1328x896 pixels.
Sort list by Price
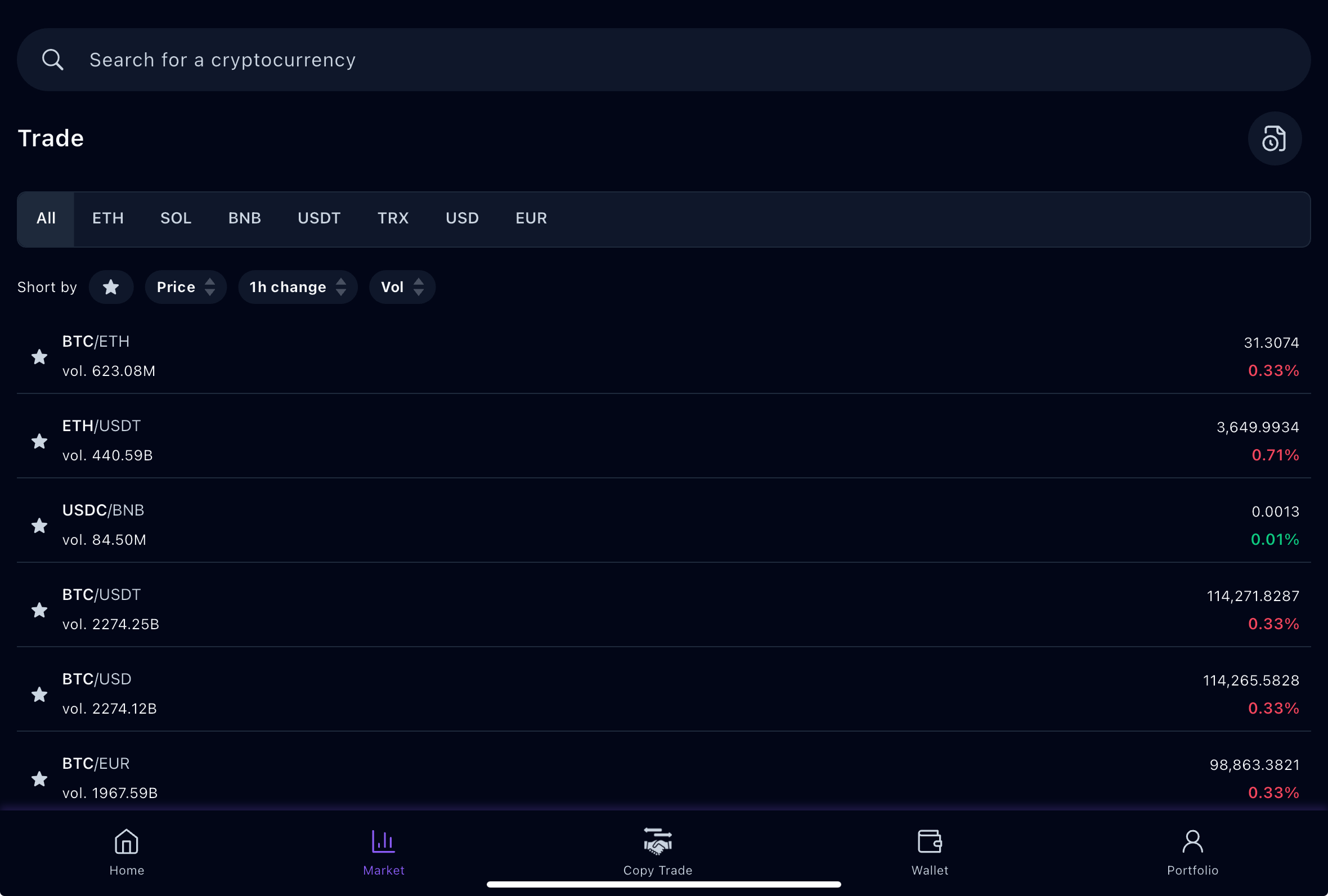(185, 287)
